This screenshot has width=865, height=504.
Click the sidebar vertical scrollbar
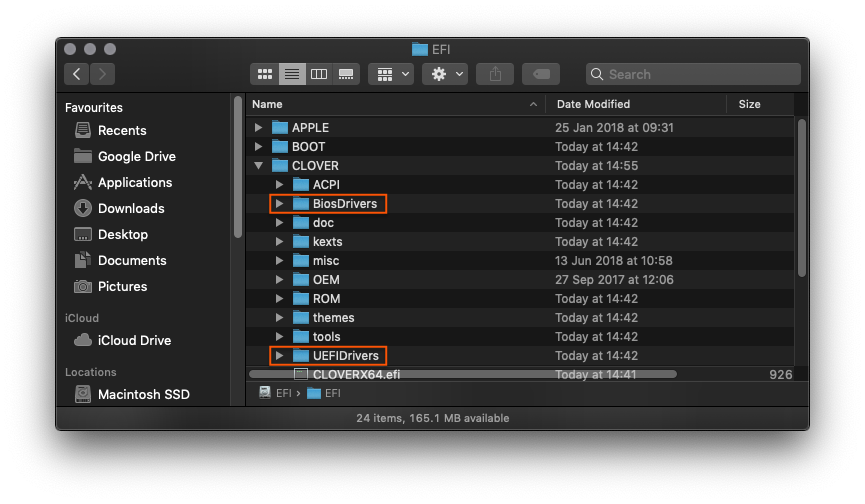click(238, 167)
